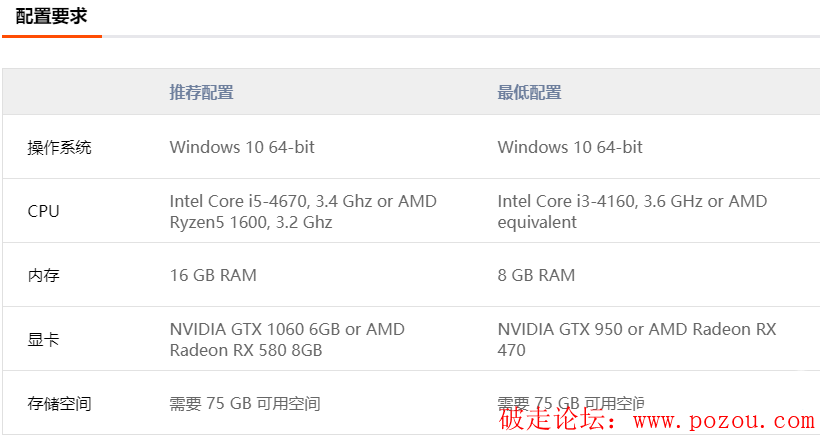
Task: Click the 16 GB RAM cell
Action: (x=213, y=276)
